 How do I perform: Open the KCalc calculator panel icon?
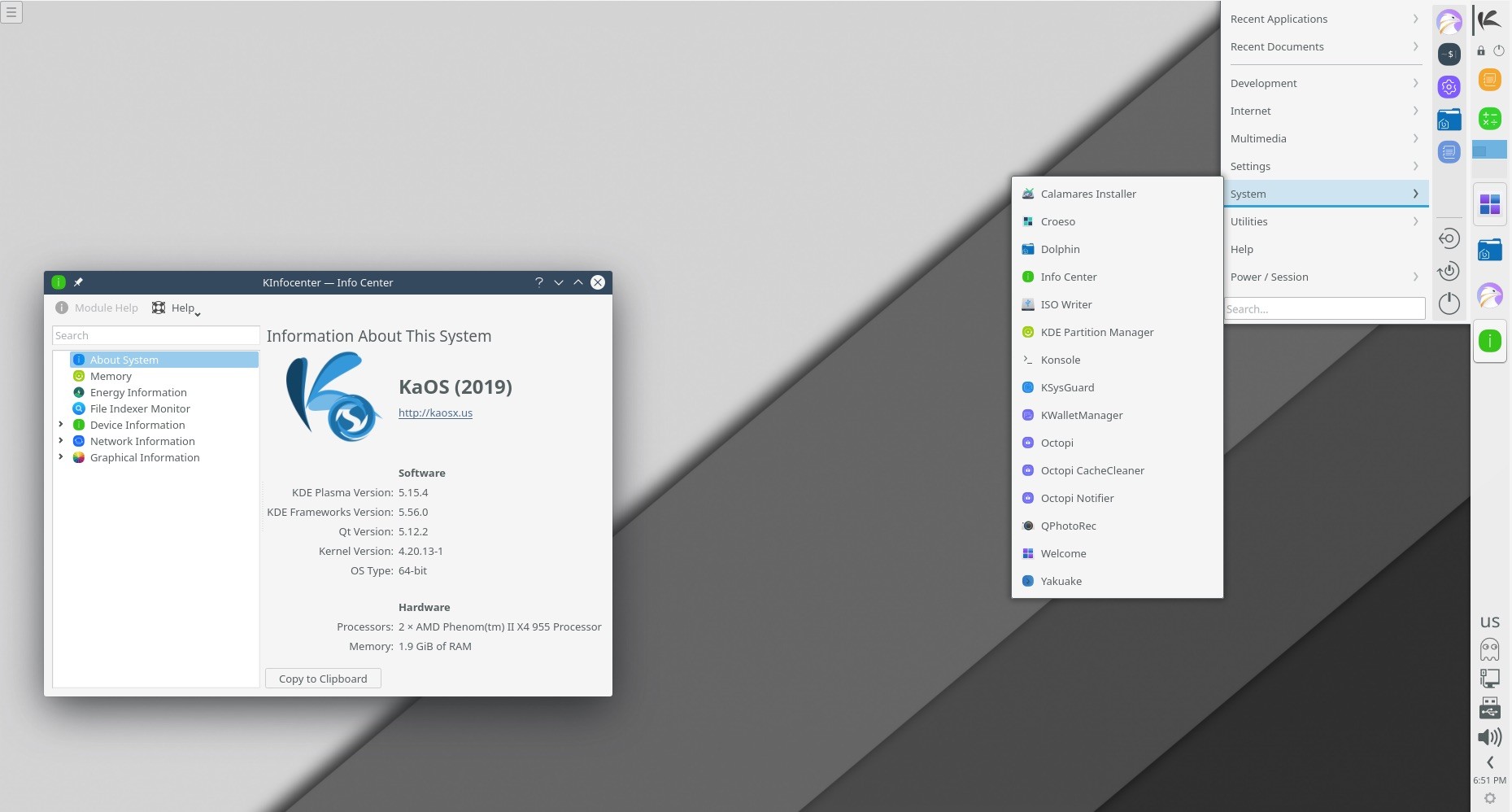[1490, 119]
